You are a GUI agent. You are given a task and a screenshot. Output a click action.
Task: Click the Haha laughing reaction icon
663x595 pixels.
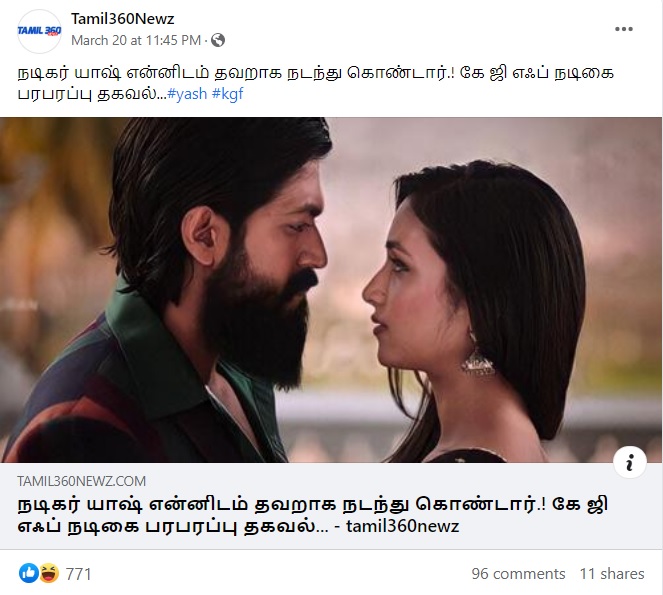pyautogui.click(x=49, y=573)
